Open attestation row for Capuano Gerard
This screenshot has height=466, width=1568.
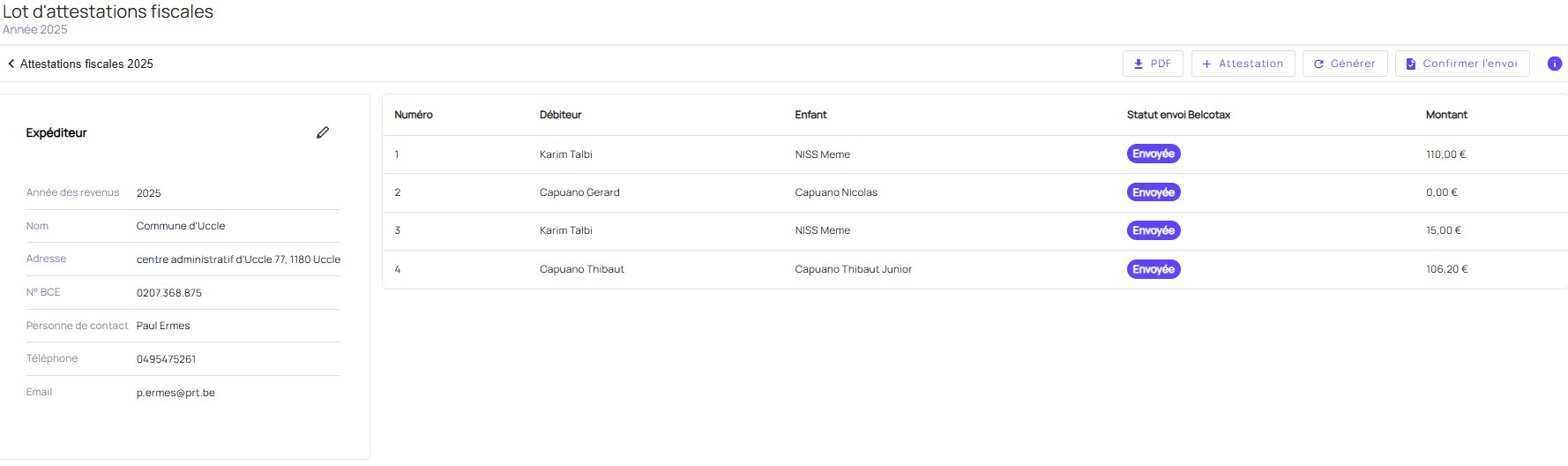point(579,192)
